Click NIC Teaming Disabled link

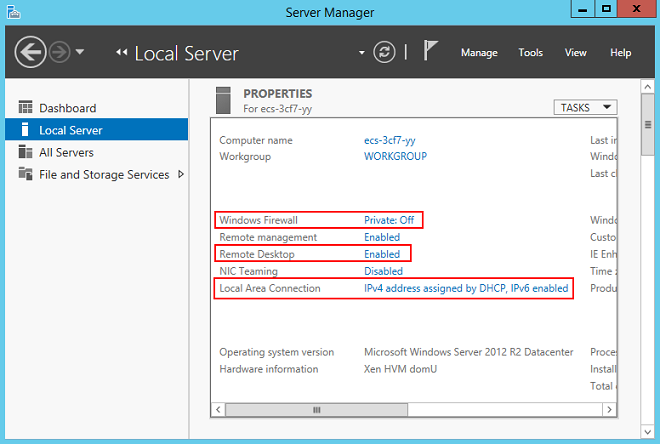(x=383, y=271)
